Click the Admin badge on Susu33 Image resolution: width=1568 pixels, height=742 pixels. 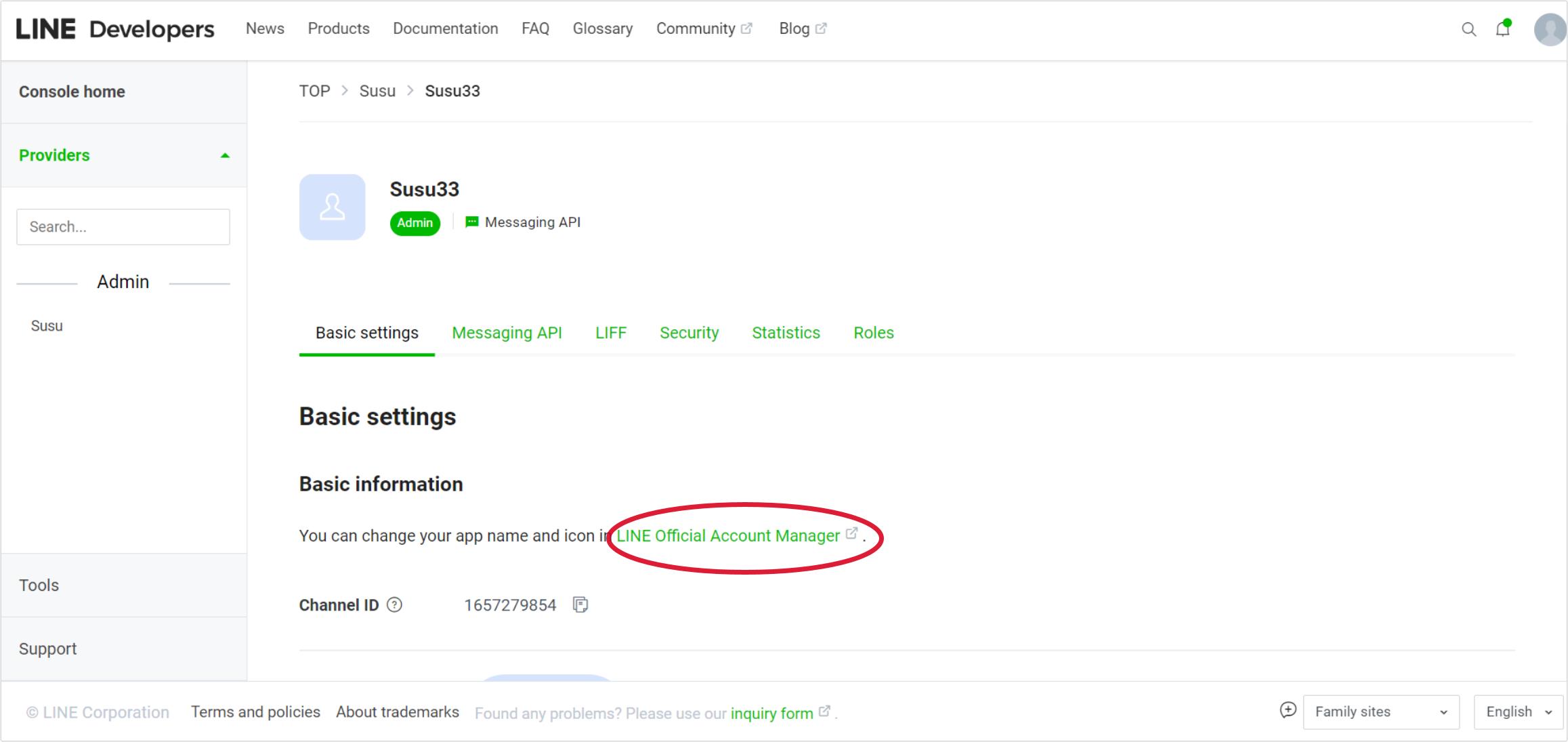coord(415,222)
